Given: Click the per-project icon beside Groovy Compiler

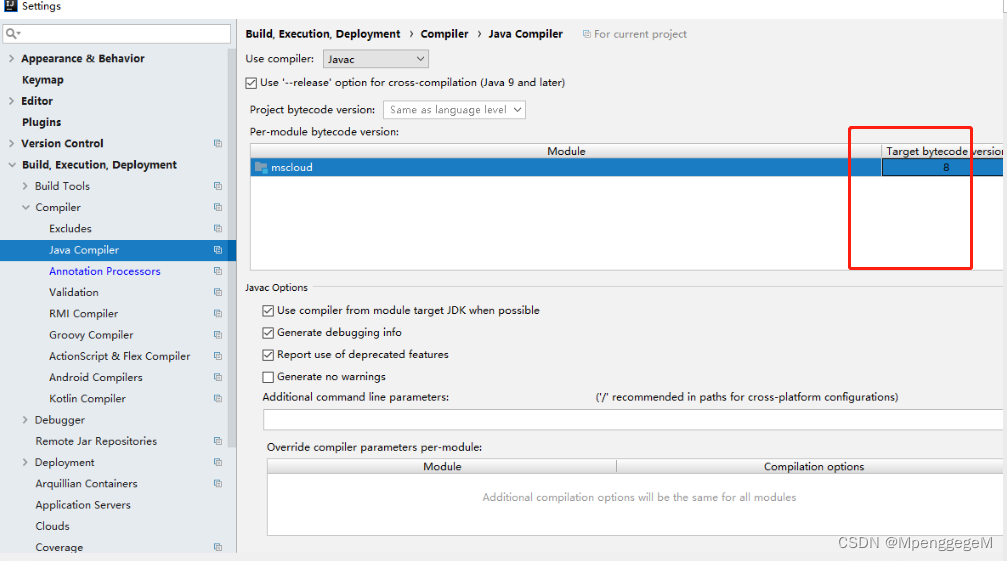Looking at the screenshot, I should tap(218, 334).
